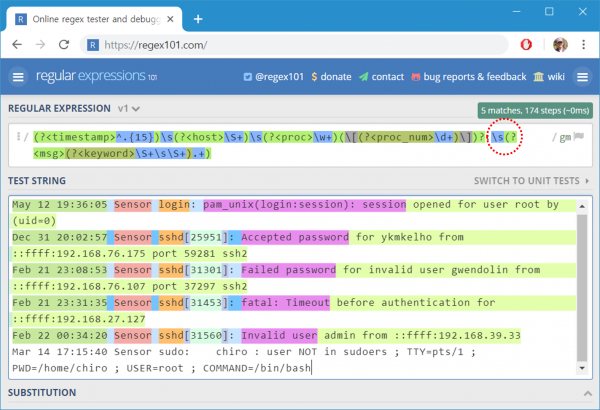Click the test string scrollbar thumb
The image size is (600, 410).
[582, 287]
